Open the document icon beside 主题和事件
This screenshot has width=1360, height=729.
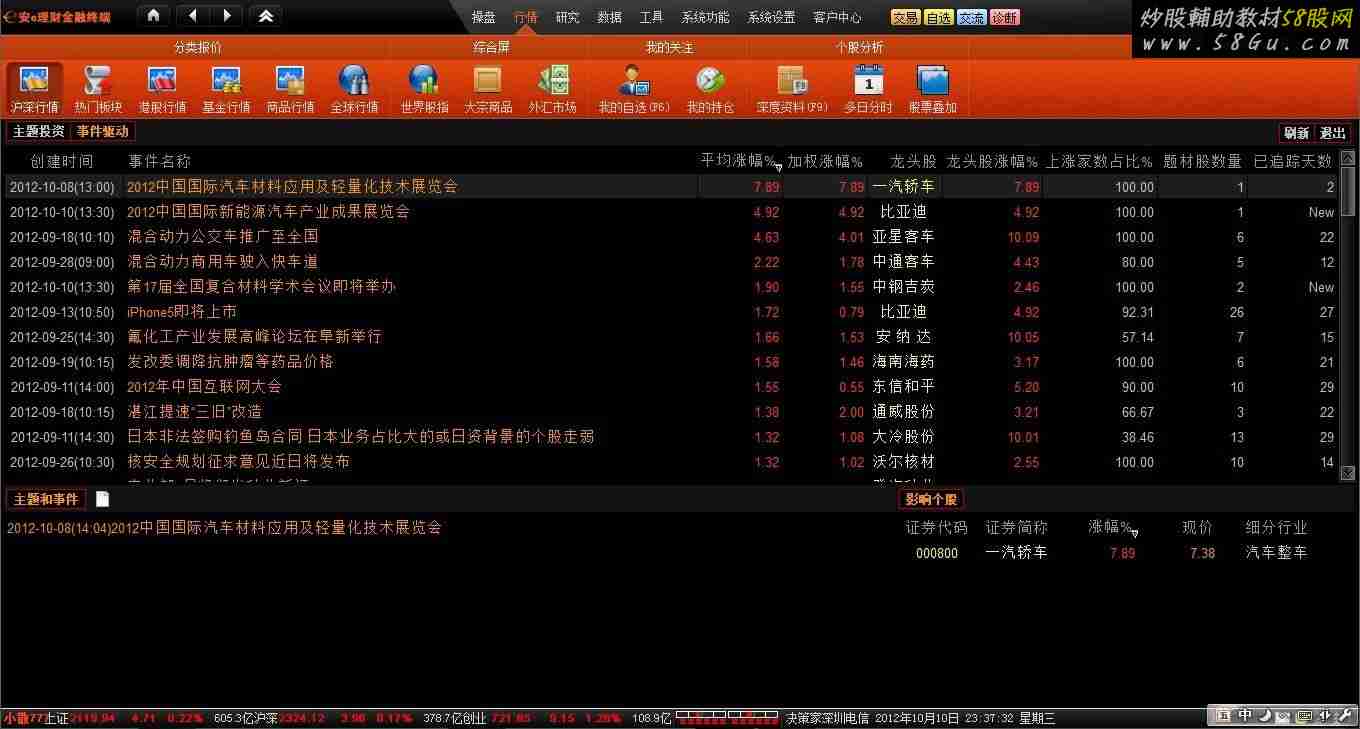tap(102, 499)
